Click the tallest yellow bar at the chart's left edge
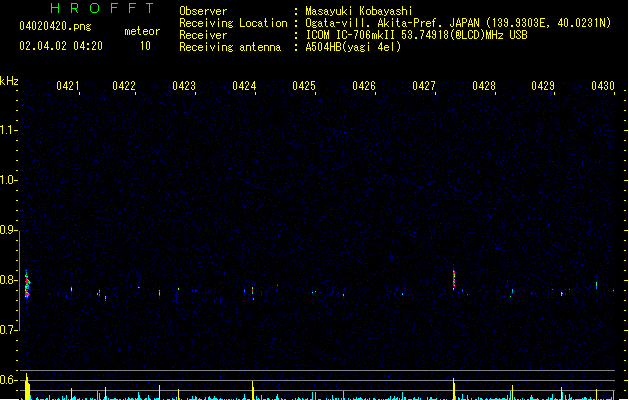This screenshot has width=629, height=400. coord(27,387)
